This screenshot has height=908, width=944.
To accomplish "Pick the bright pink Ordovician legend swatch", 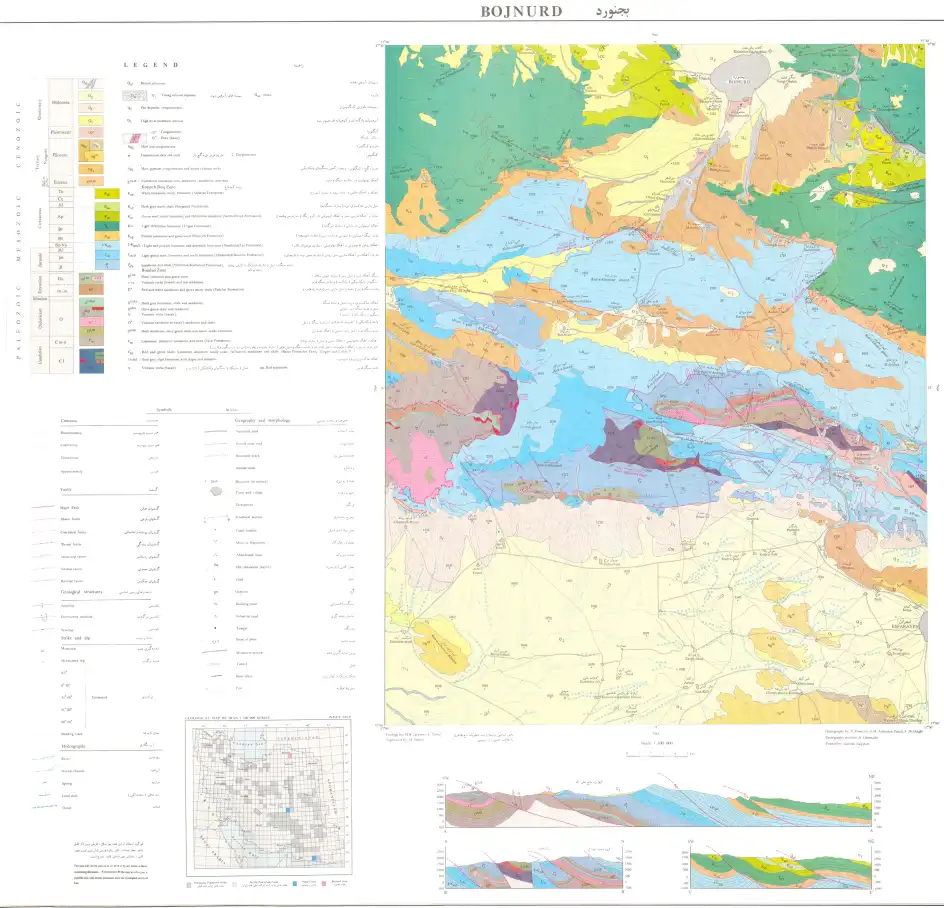I will coord(91,322).
